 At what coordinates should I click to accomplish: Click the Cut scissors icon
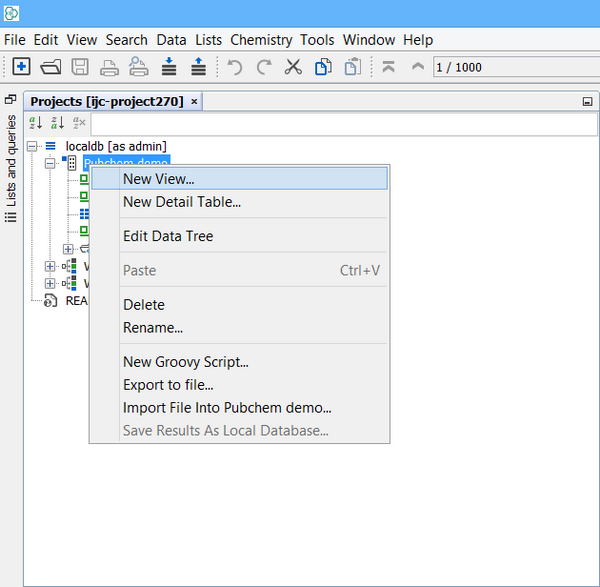[293, 67]
